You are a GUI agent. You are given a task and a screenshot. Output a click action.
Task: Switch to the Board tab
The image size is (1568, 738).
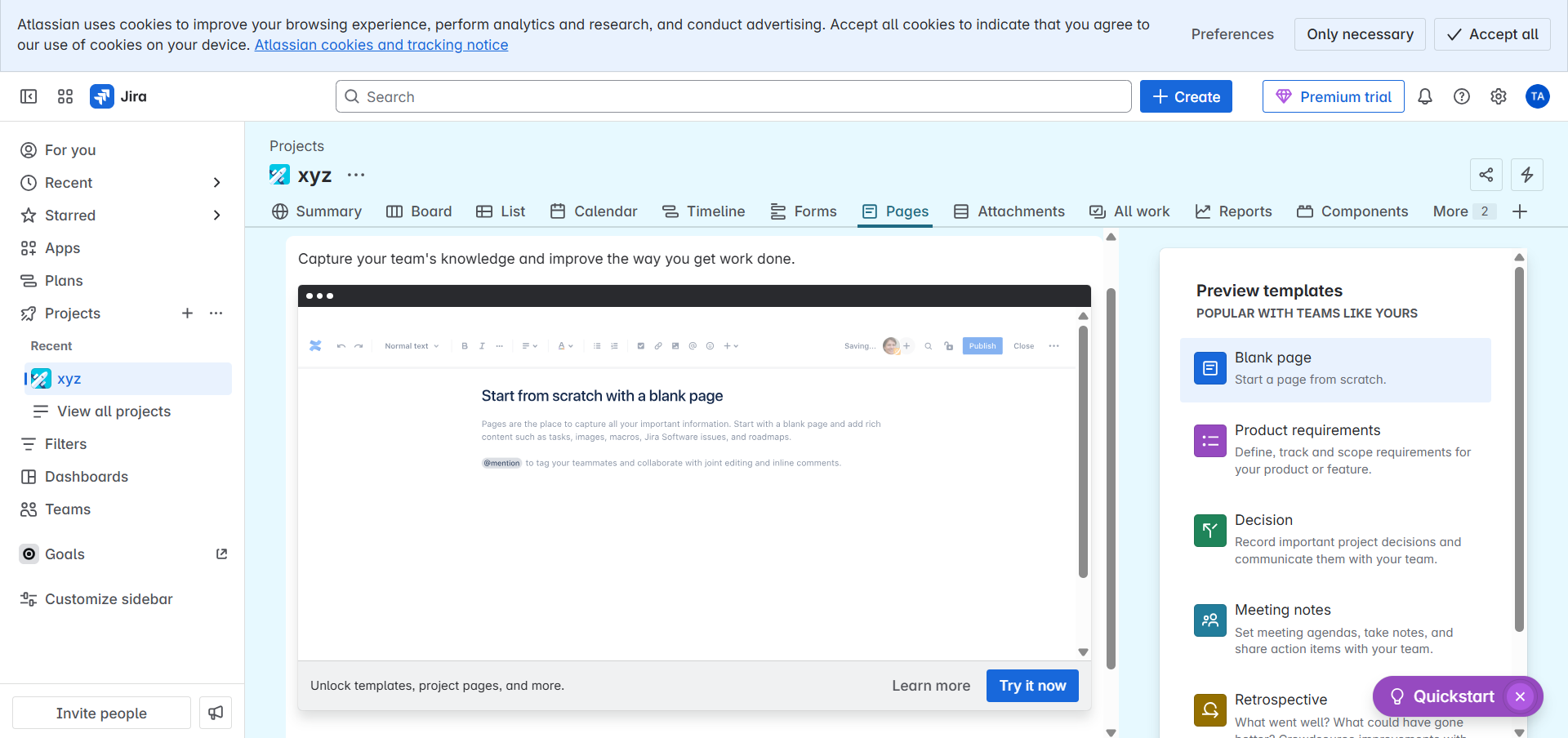point(419,211)
